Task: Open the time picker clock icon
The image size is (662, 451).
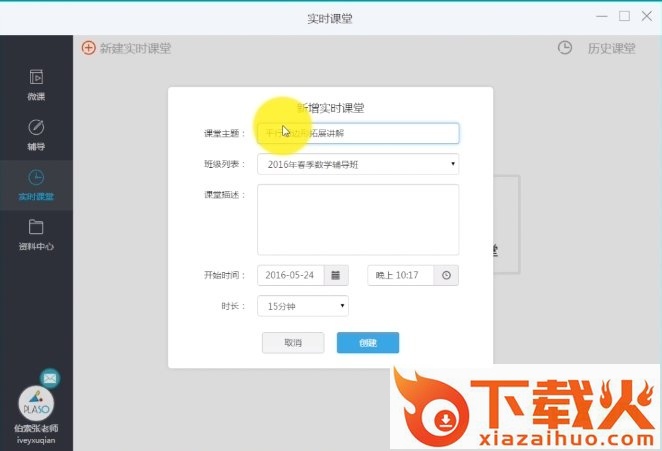Action: coord(446,275)
